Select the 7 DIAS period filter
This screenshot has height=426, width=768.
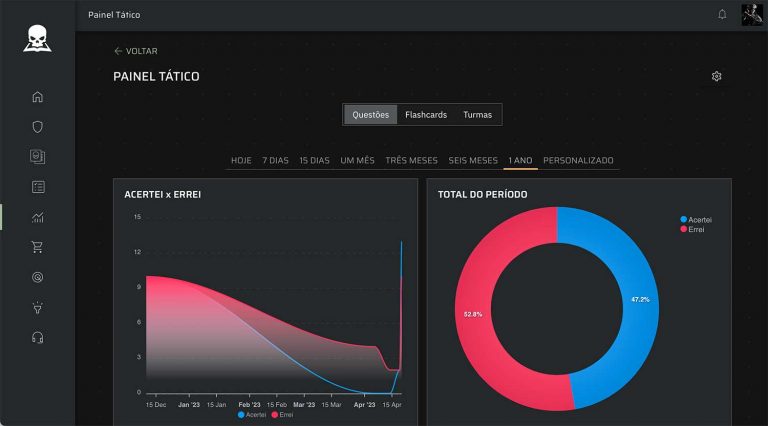[275, 161]
